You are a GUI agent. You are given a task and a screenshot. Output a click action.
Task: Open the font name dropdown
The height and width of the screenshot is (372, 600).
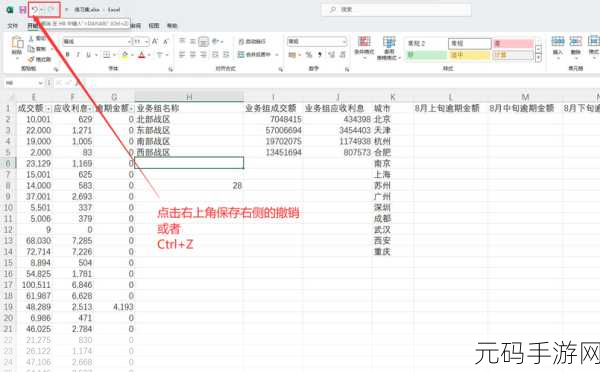129,41
